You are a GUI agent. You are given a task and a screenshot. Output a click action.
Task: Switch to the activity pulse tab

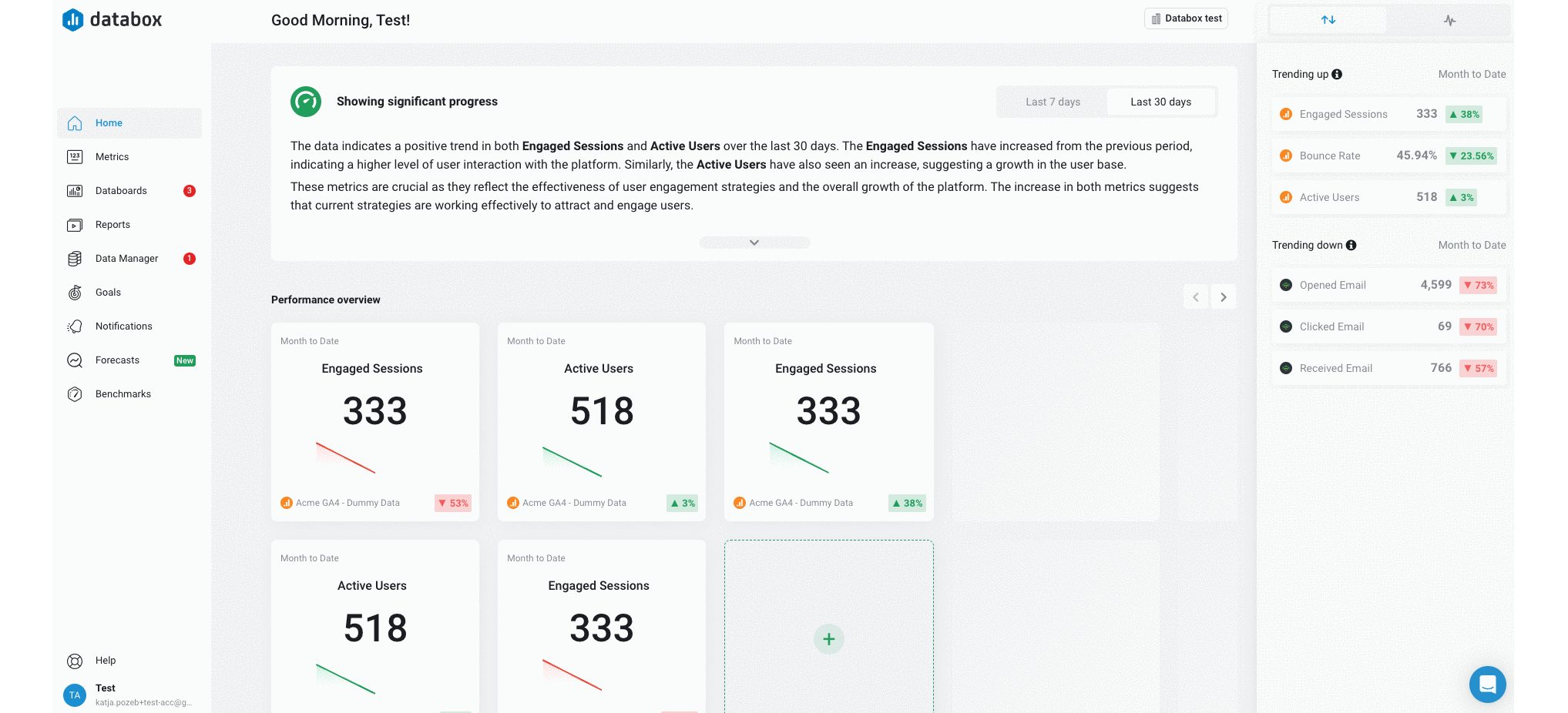pyautogui.click(x=1449, y=20)
